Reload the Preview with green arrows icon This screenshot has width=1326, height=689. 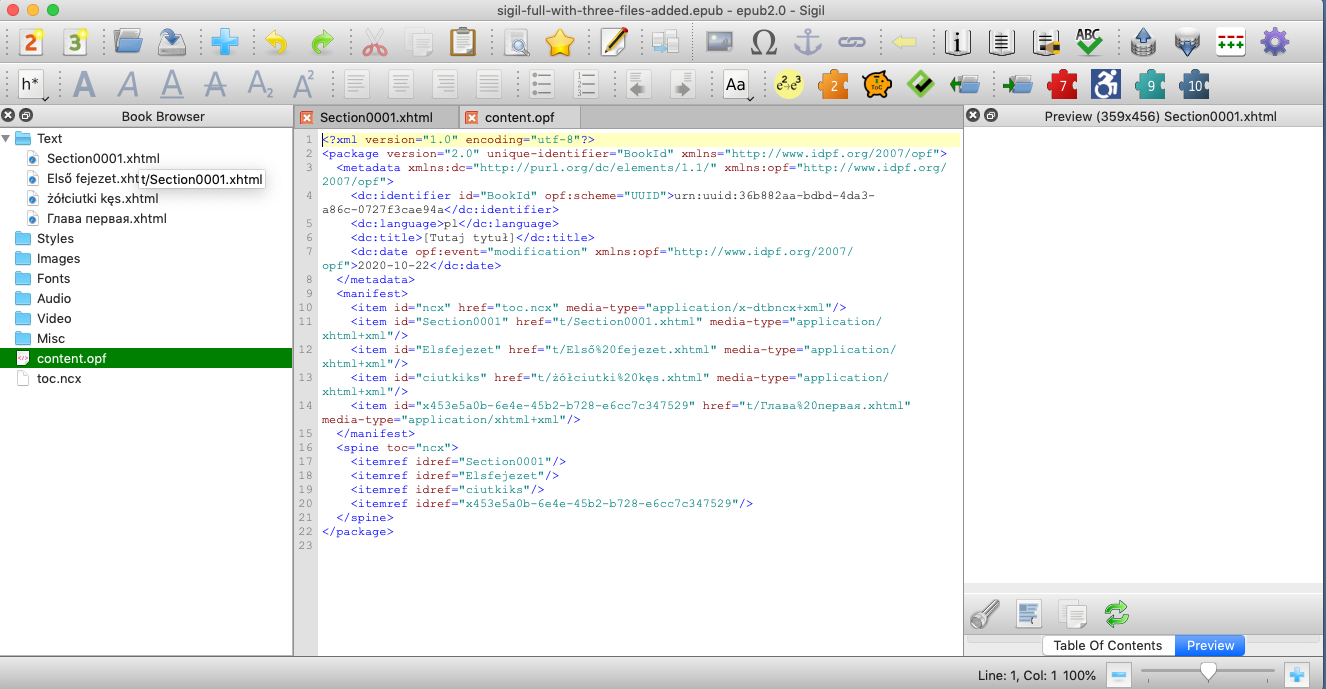(x=1116, y=612)
